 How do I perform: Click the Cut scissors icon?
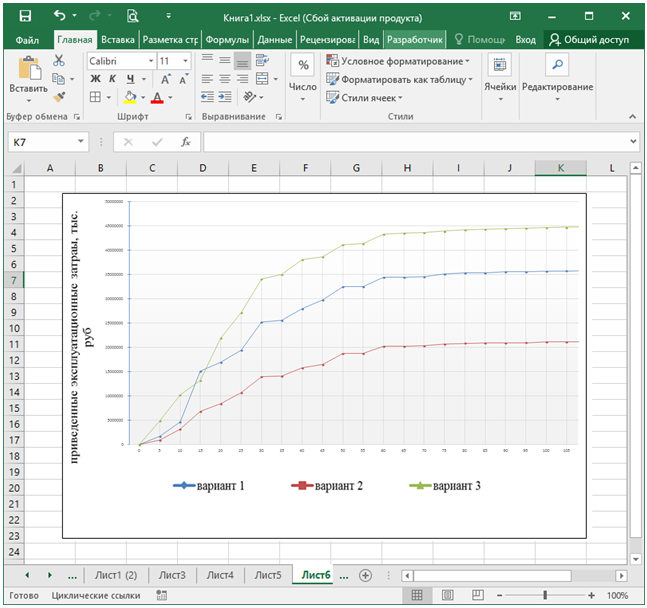59,61
